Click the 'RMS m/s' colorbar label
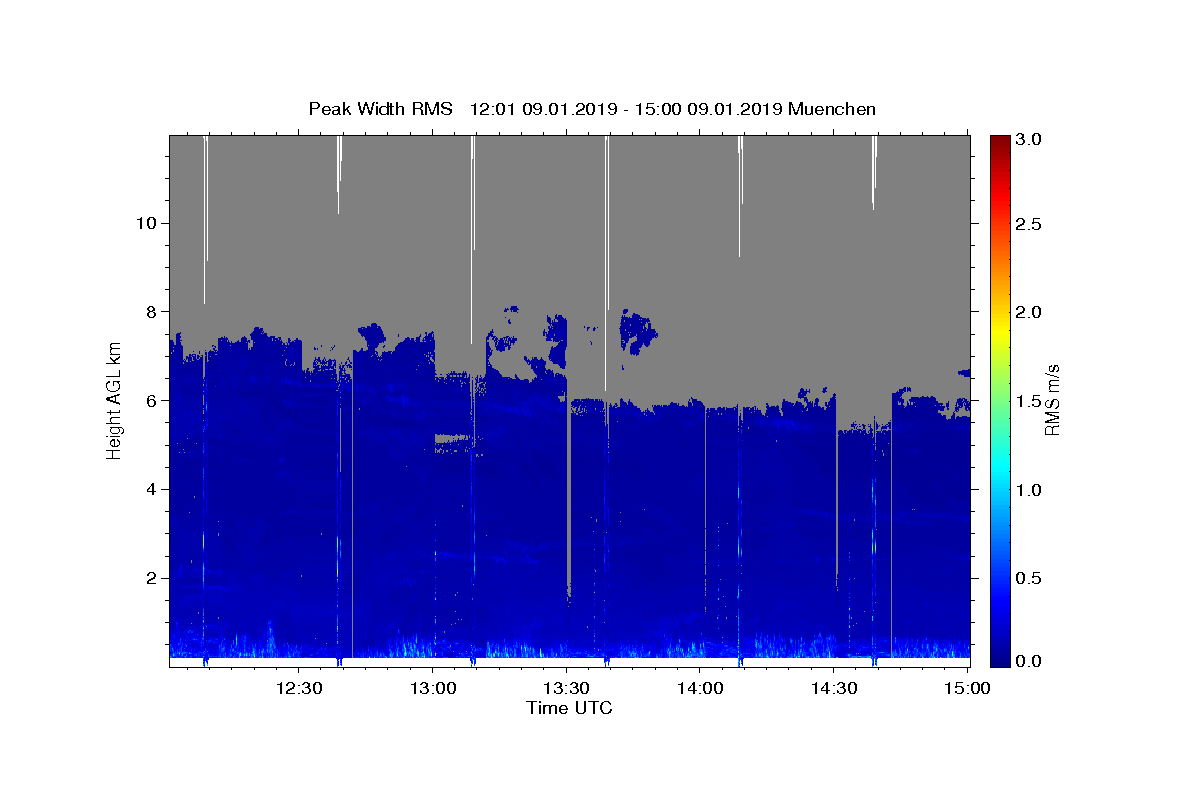 point(1051,400)
